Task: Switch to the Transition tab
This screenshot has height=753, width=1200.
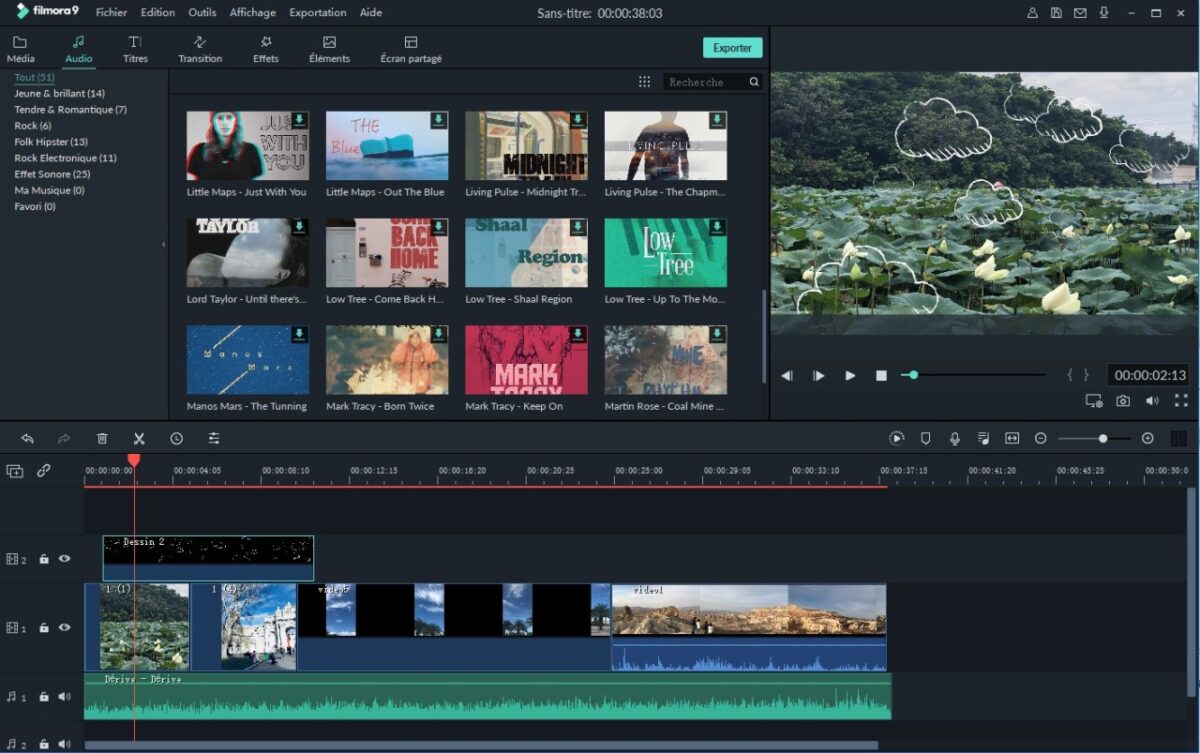Action: pos(200,49)
